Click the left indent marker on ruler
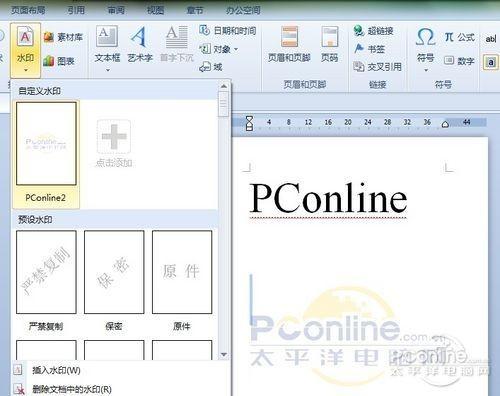Image resolution: width=500 pixels, height=396 pixels. click(249, 123)
